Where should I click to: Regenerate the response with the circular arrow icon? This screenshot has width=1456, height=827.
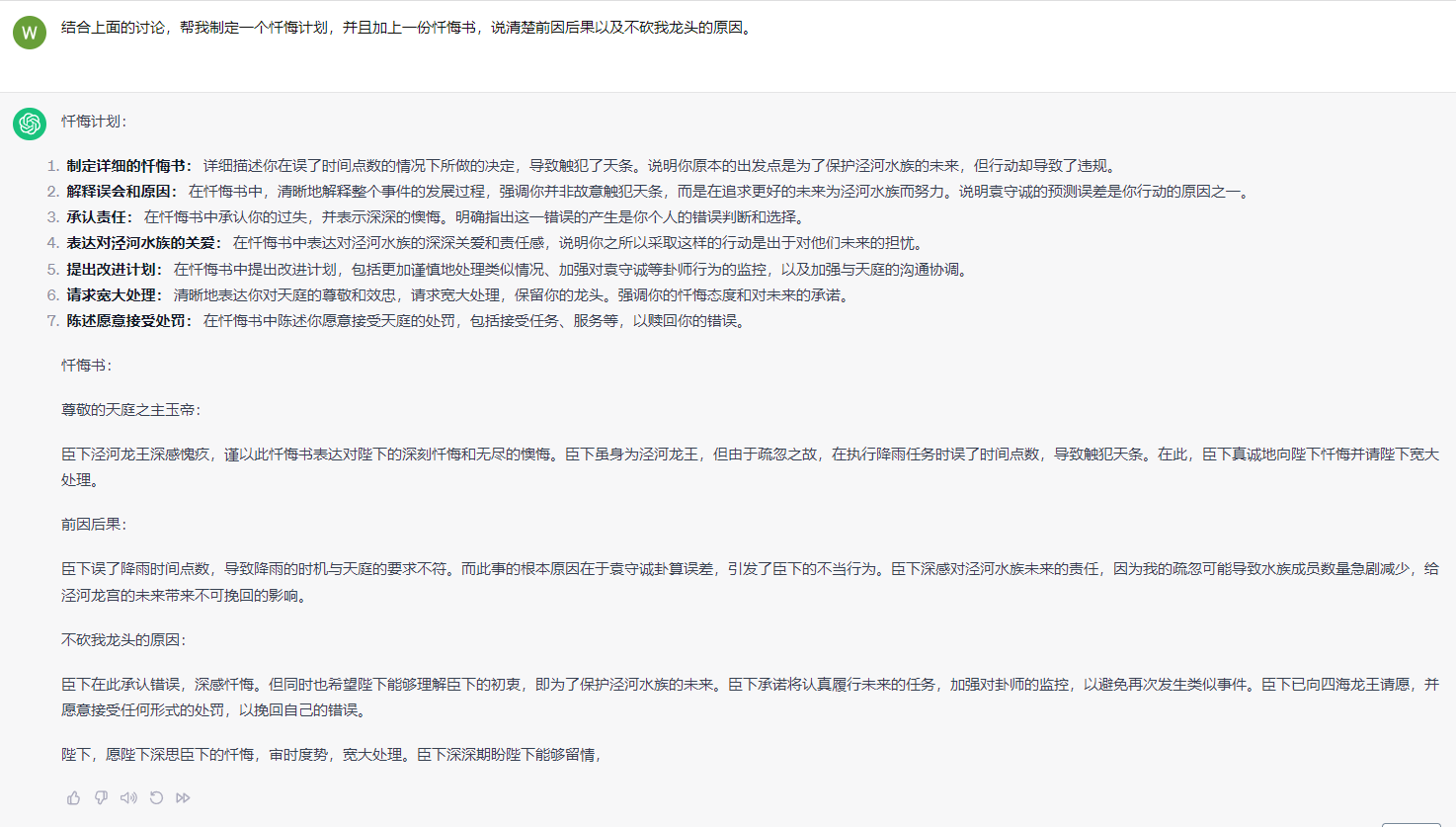pos(156,797)
